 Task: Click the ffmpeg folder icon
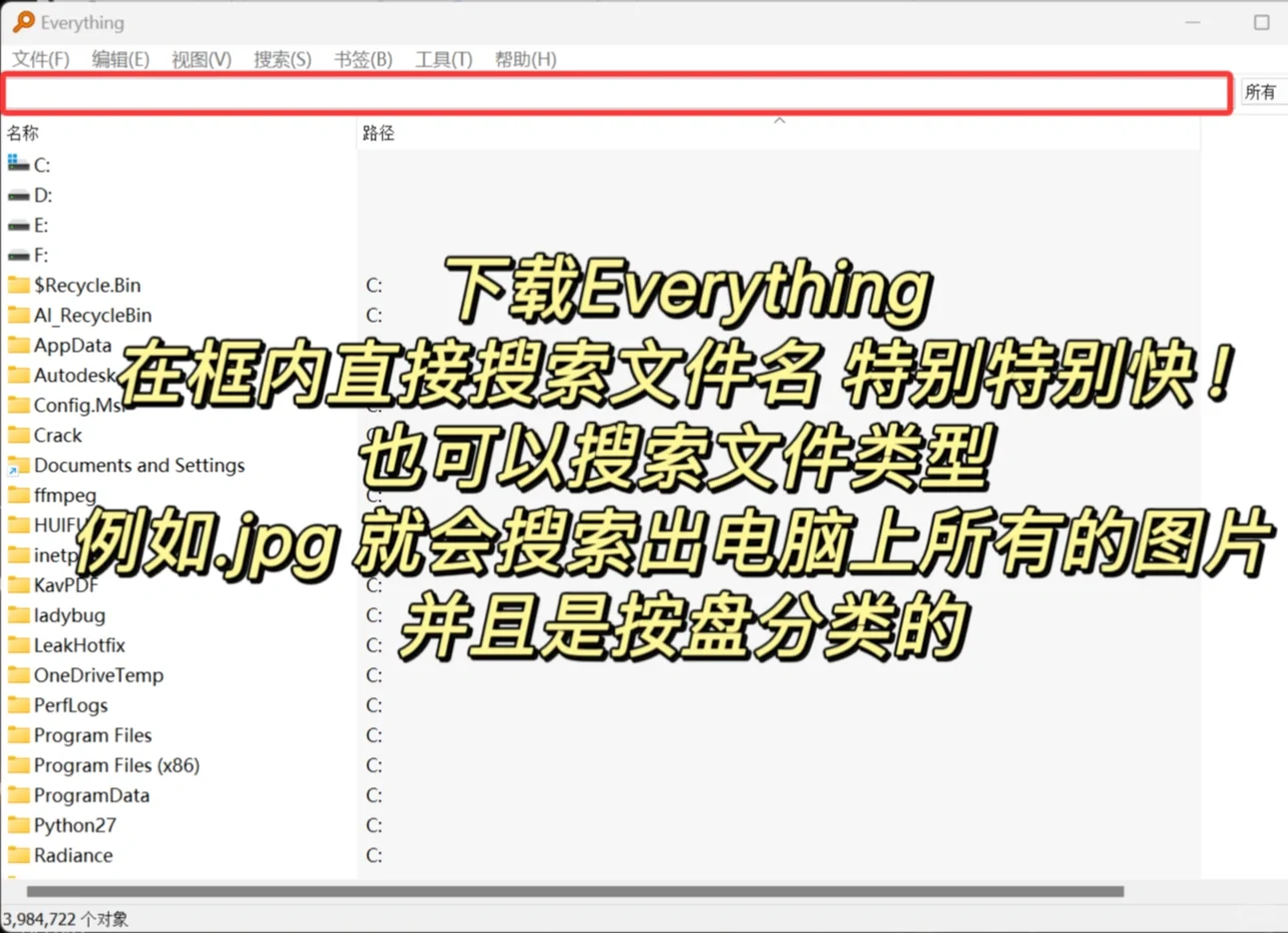pos(18,494)
